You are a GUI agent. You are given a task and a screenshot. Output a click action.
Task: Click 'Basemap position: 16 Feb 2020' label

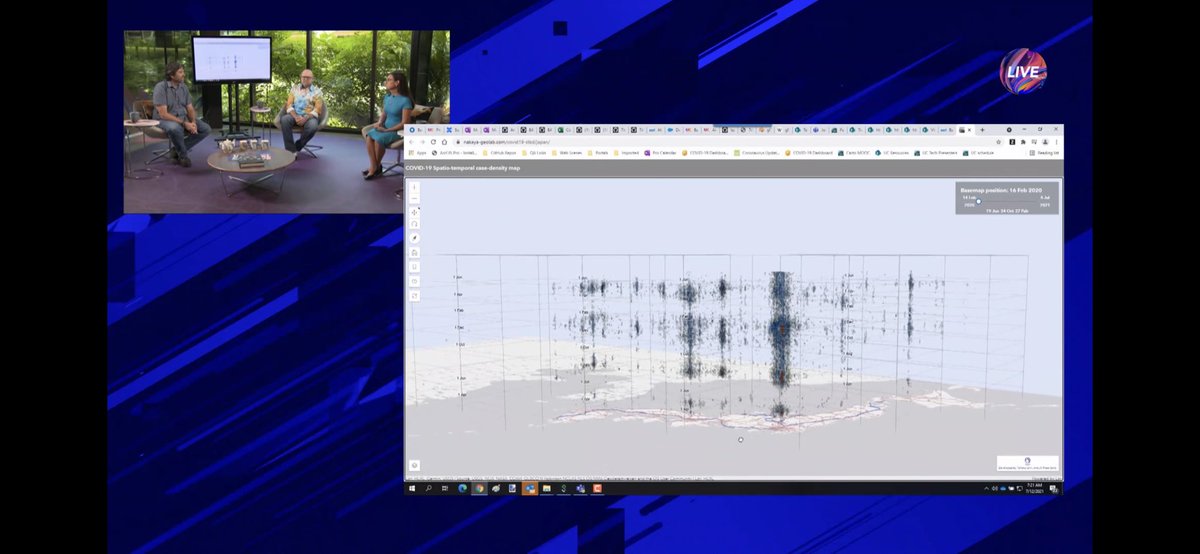(x=1001, y=190)
